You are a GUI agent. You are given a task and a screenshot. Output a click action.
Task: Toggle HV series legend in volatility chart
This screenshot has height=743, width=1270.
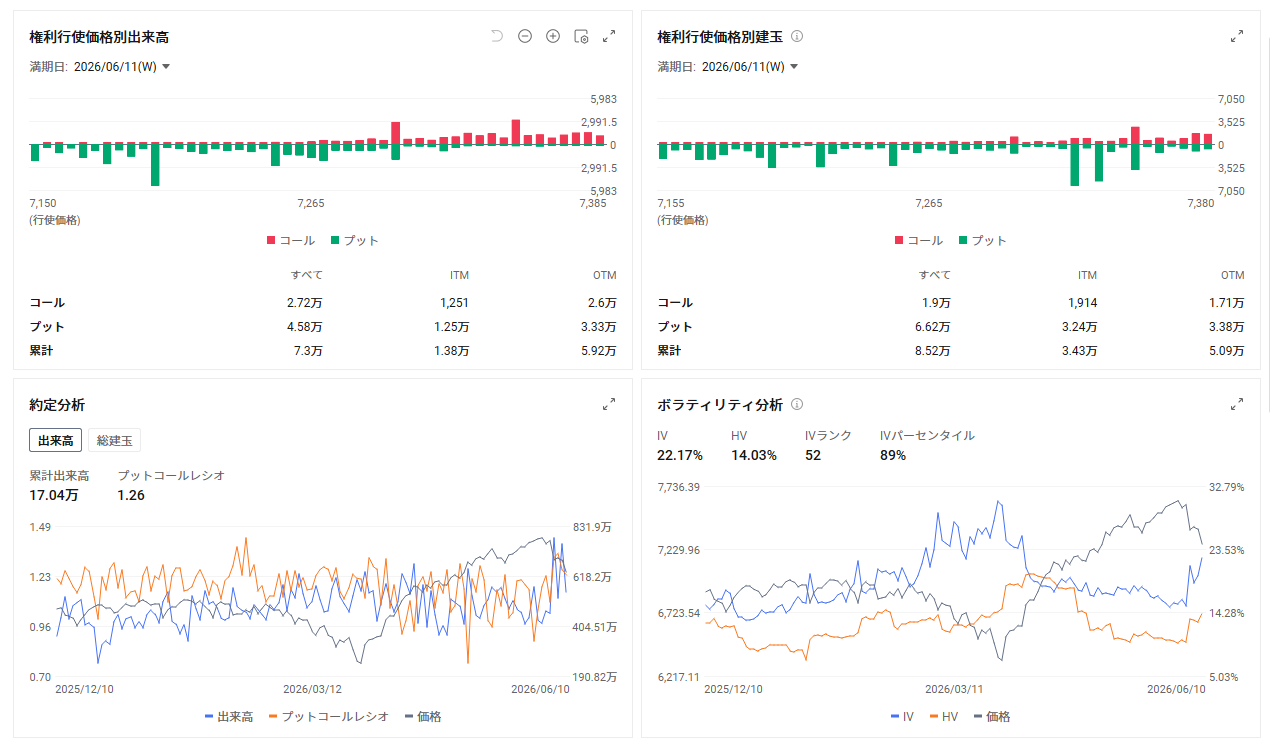[x=944, y=716]
